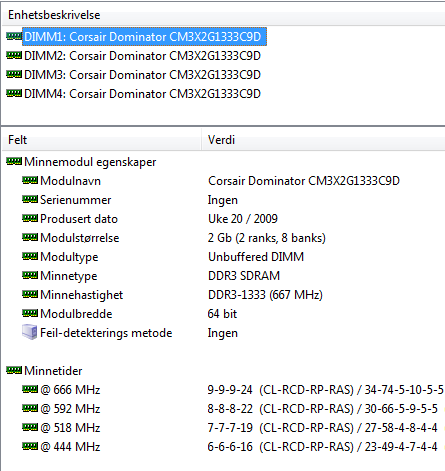Click the icon next to Minnehastighet
The width and height of the screenshot is (445, 471).
point(30,294)
